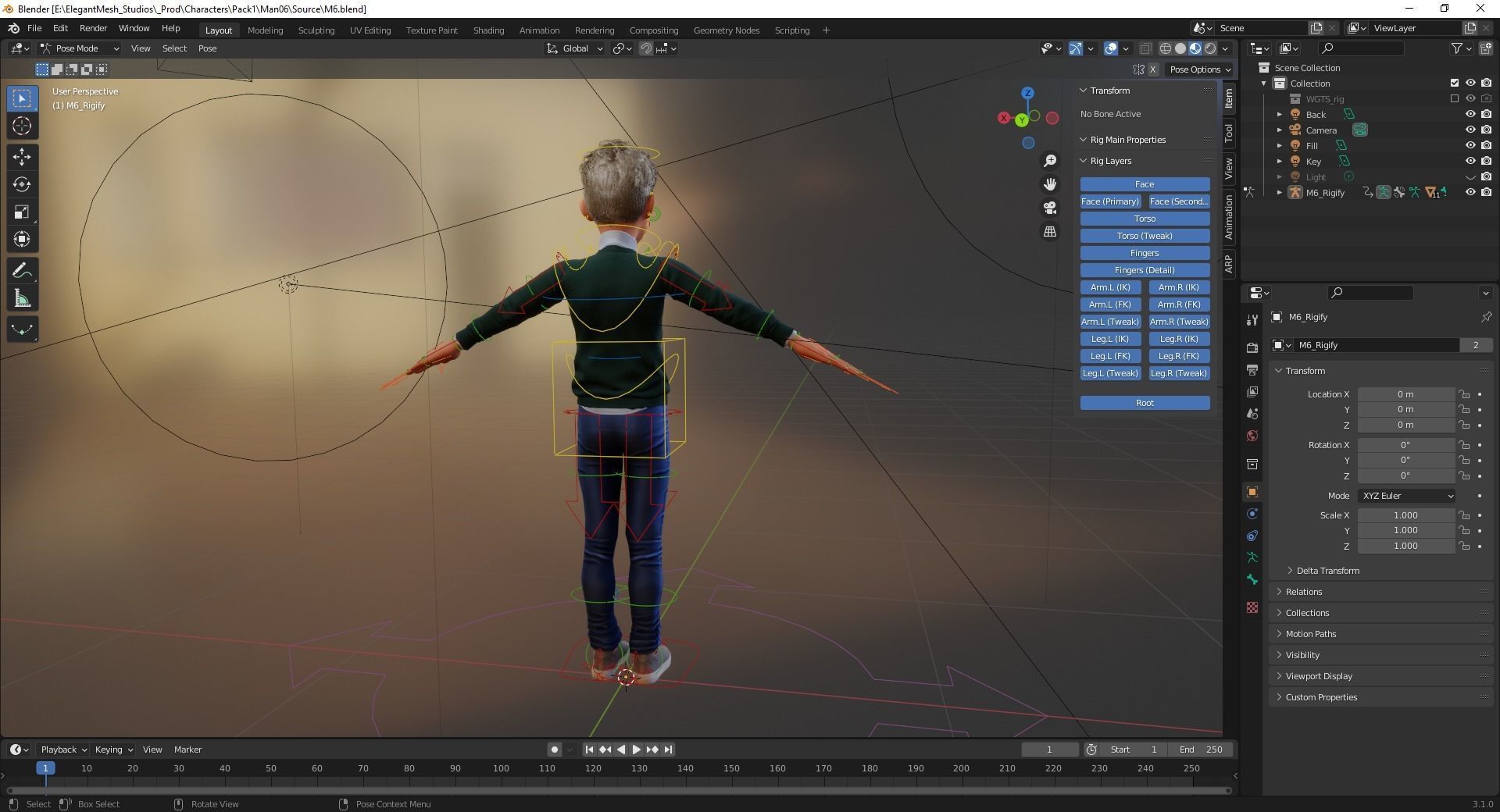Hide the Camera object with its eye icon
The height and width of the screenshot is (812, 1500).
click(x=1470, y=130)
